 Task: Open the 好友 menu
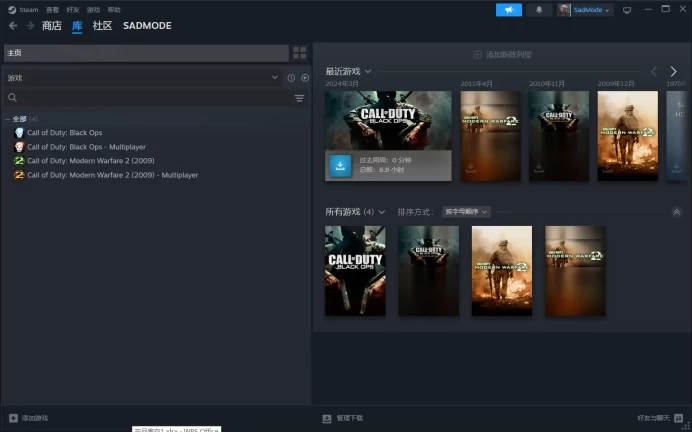pos(72,10)
